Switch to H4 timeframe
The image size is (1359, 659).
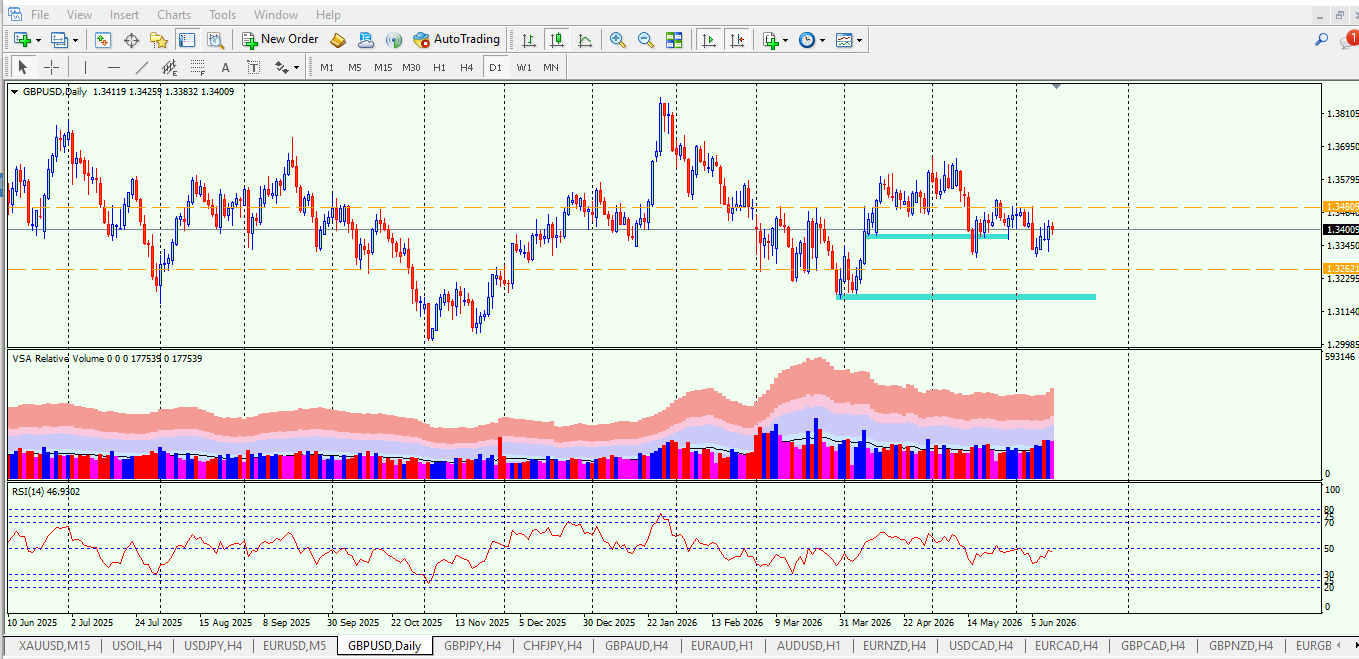coord(467,67)
